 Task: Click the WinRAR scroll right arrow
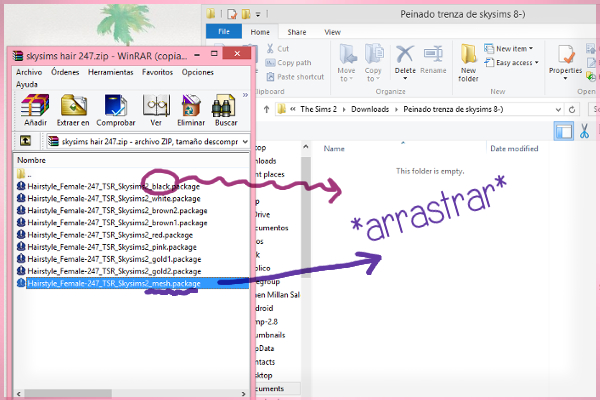pos(243,393)
